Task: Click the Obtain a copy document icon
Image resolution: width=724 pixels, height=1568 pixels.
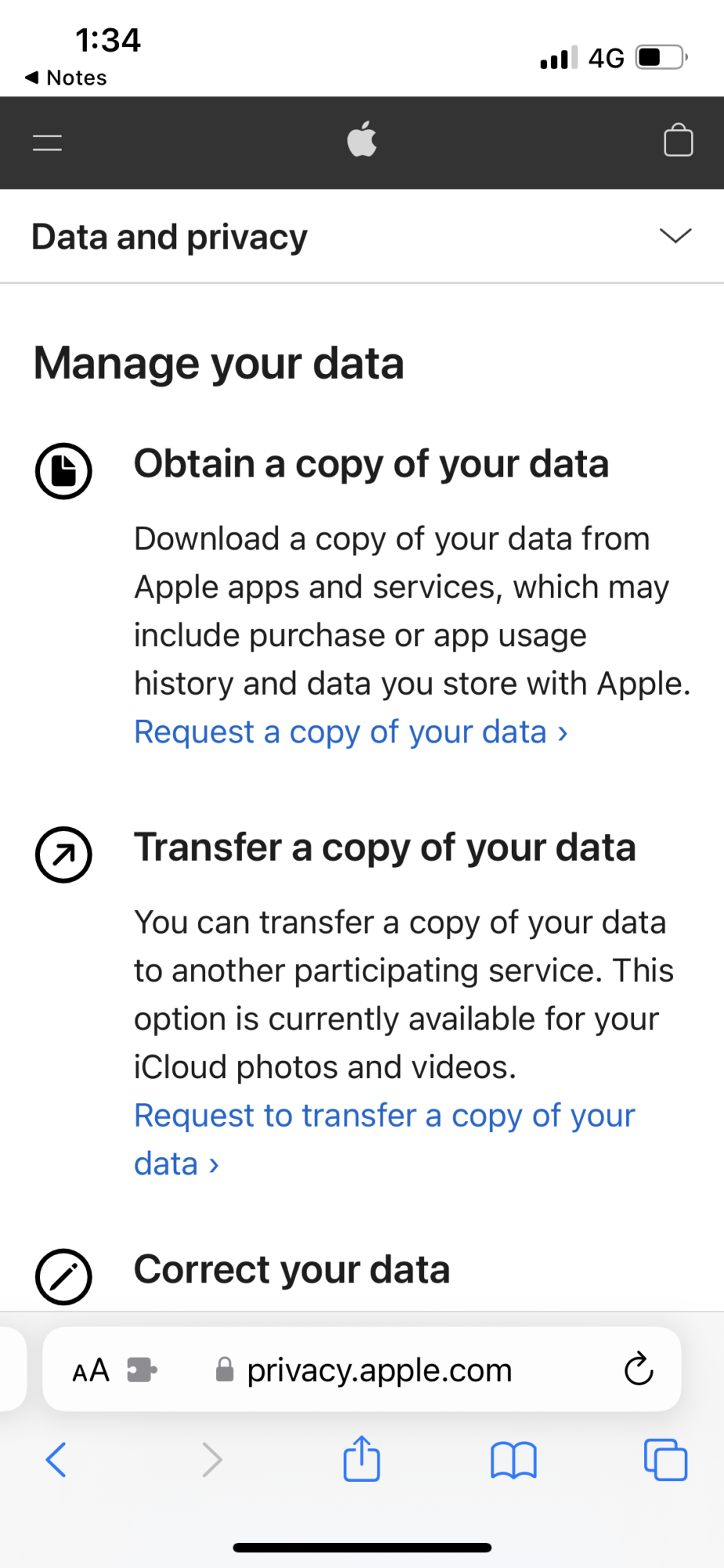Action: coord(63,470)
